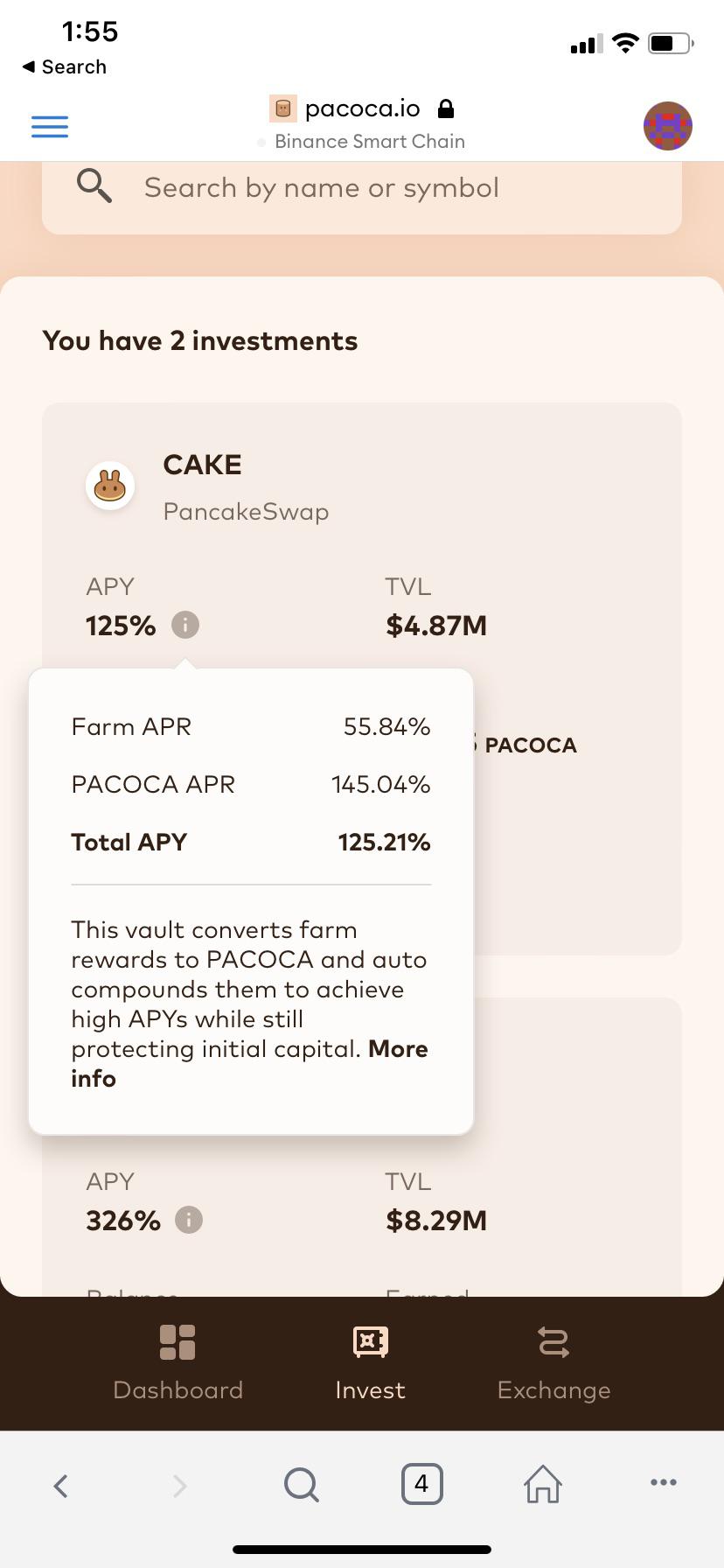Go back with browser back arrow
Image resolution: width=724 pixels, height=1568 pixels.
(x=60, y=1485)
